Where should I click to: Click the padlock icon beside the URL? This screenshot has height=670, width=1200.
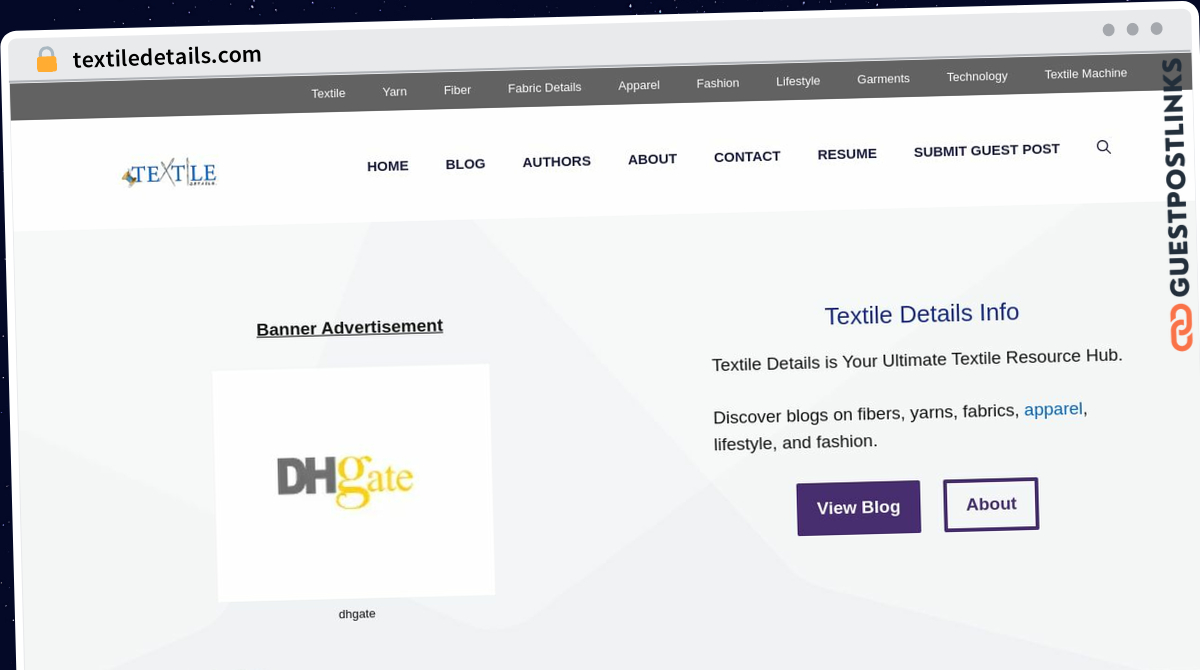(47, 60)
